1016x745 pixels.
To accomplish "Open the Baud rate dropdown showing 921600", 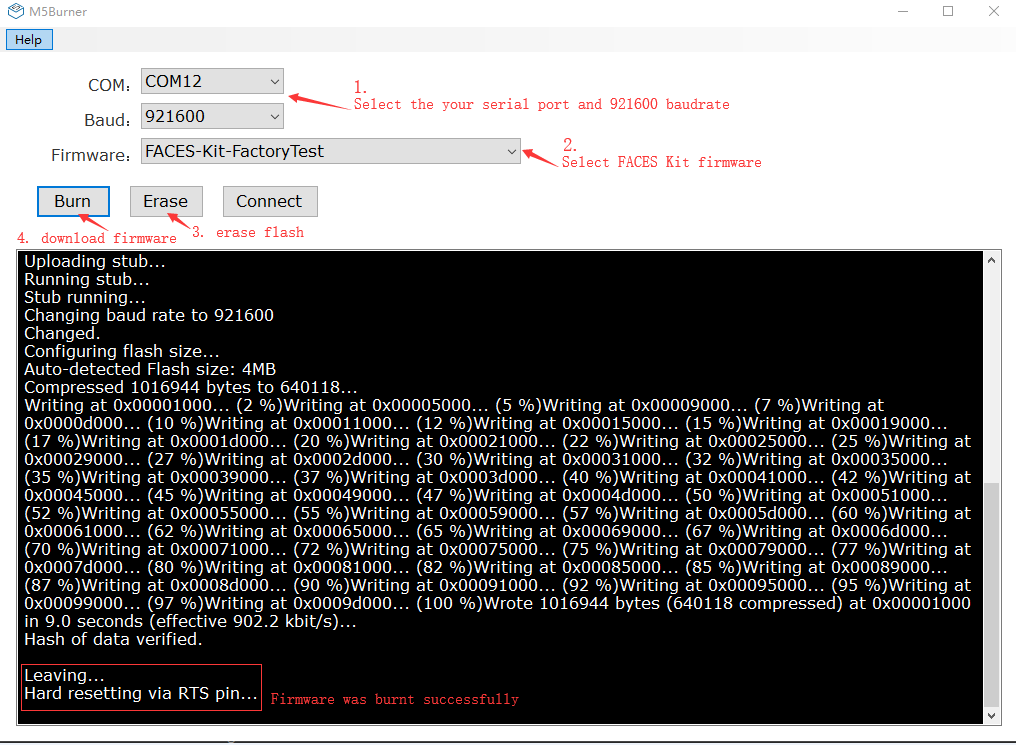I will point(212,116).
